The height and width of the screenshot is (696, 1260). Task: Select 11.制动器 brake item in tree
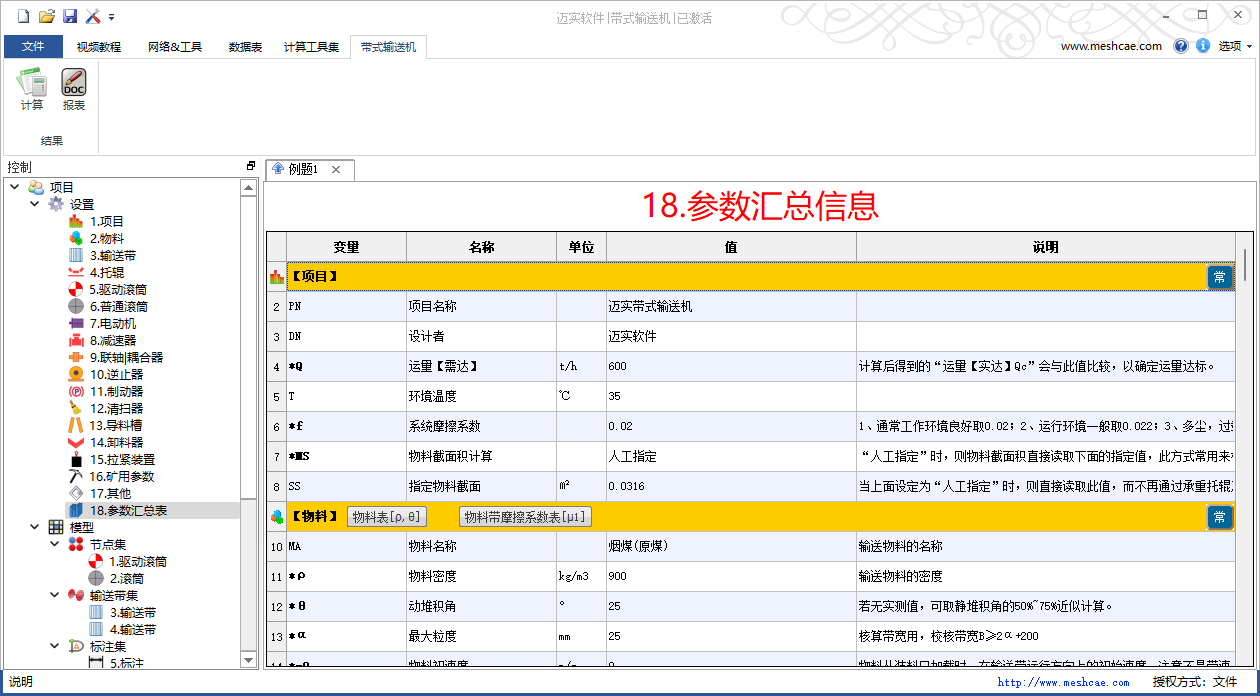coord(116,391)
